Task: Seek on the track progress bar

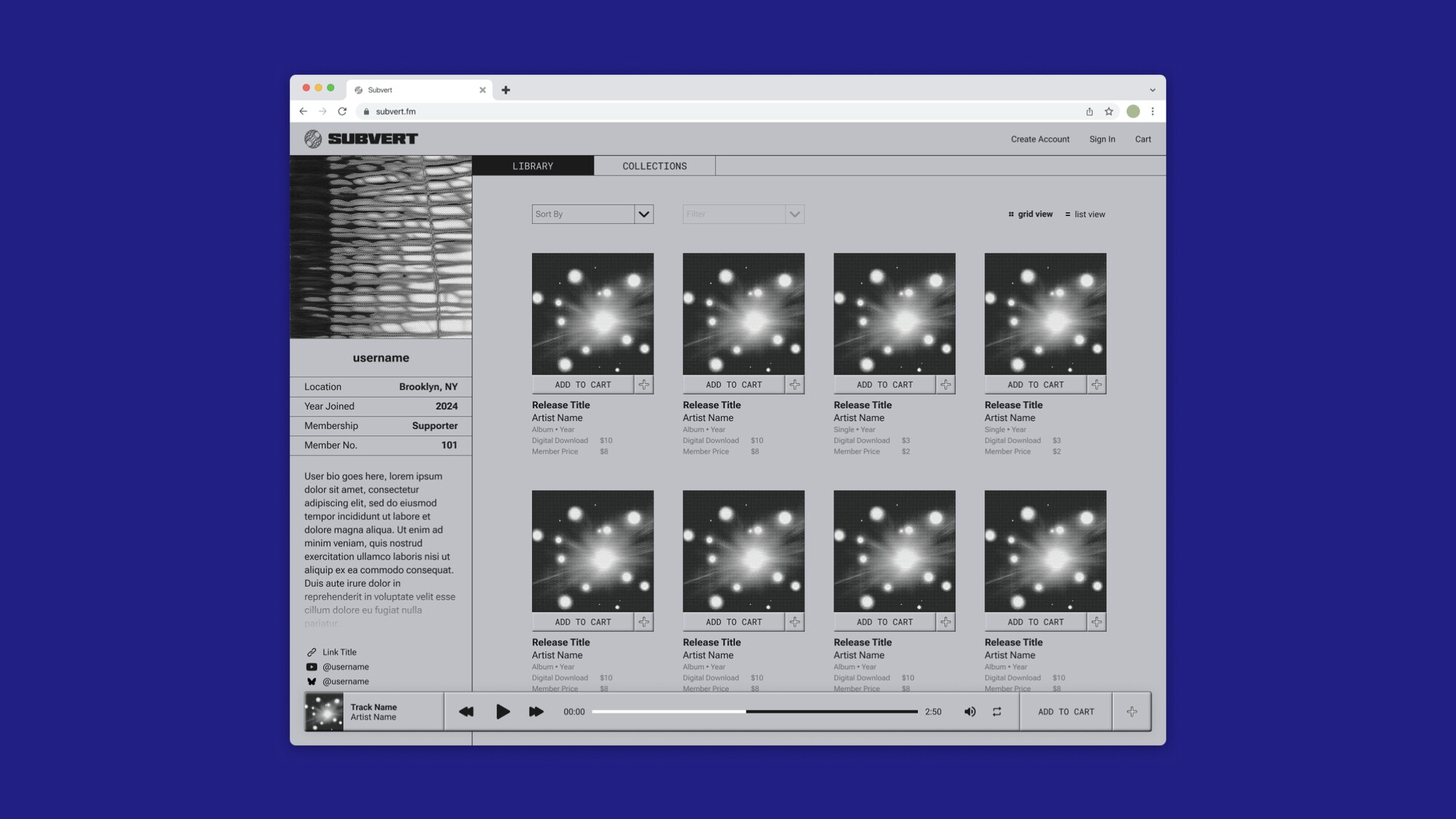Action: tap(754, 711)
